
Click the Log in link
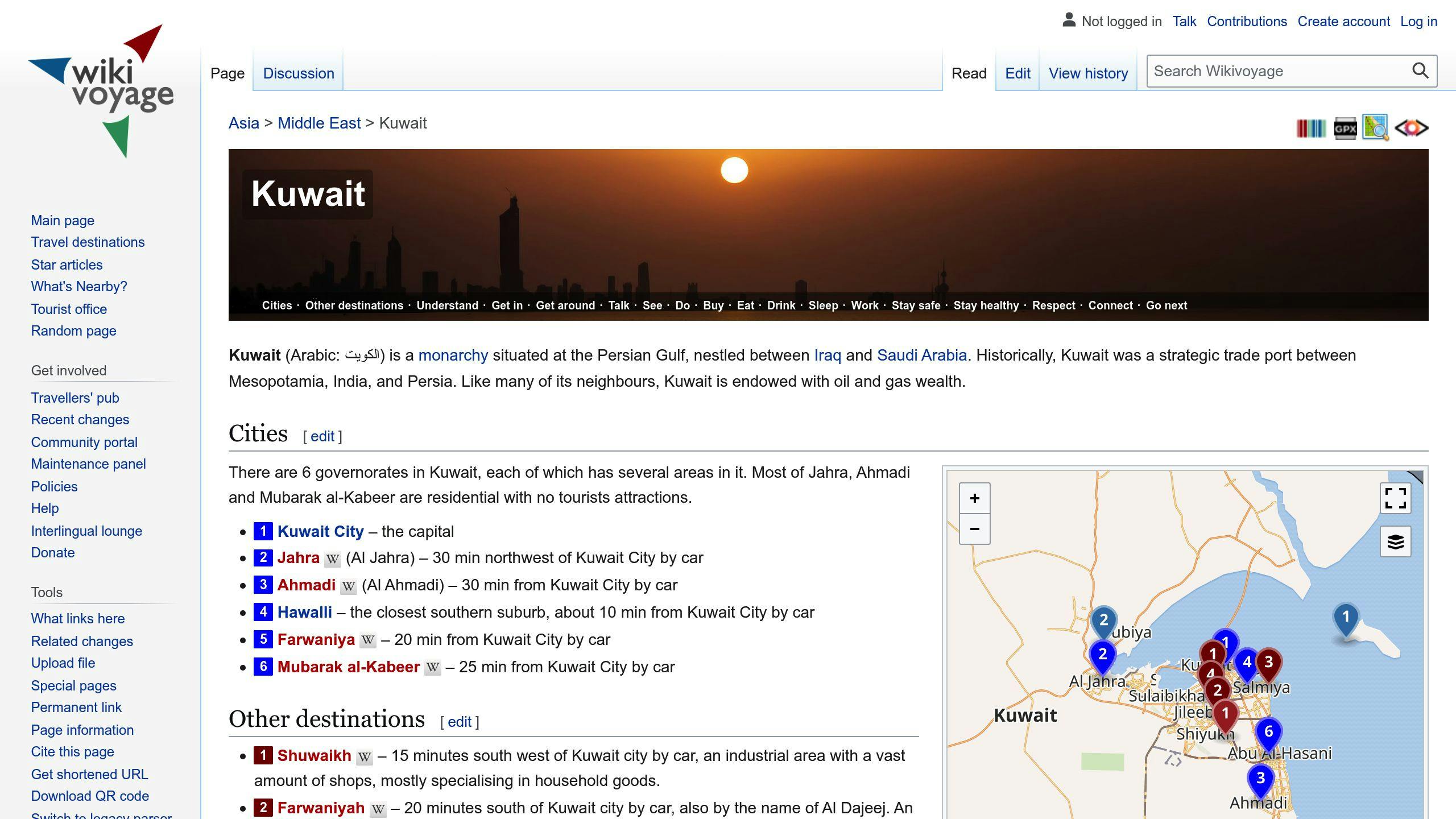pos(1418,22)
